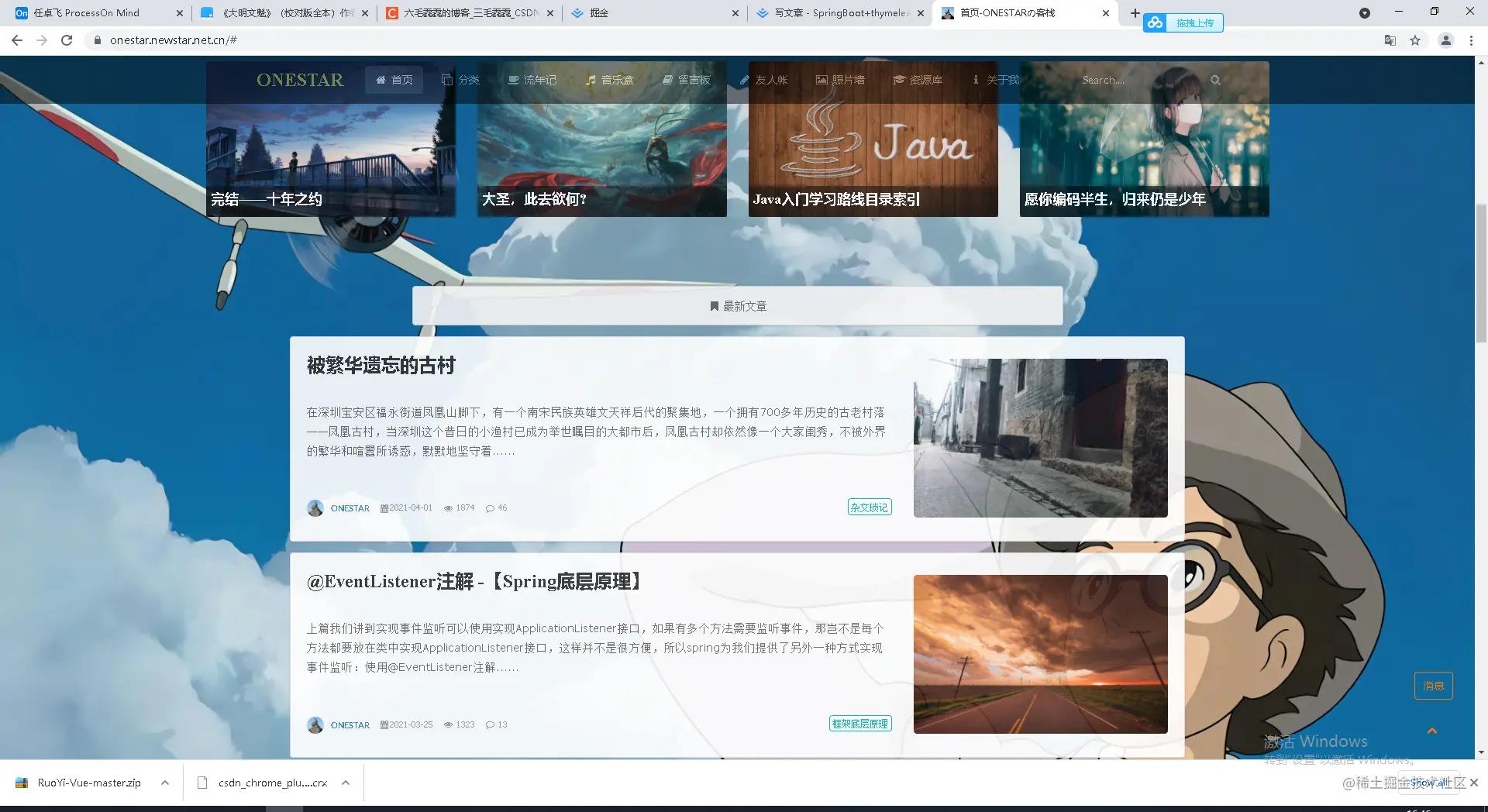This screenshot has height=812, width=1488.
Task: Close the ProcessOn Mind tab
Action: (180, 13)
